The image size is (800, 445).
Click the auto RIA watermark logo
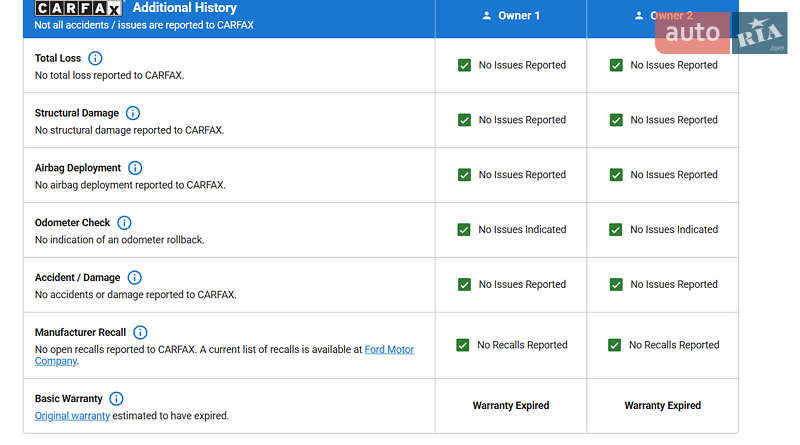click(x=720, y=33)
